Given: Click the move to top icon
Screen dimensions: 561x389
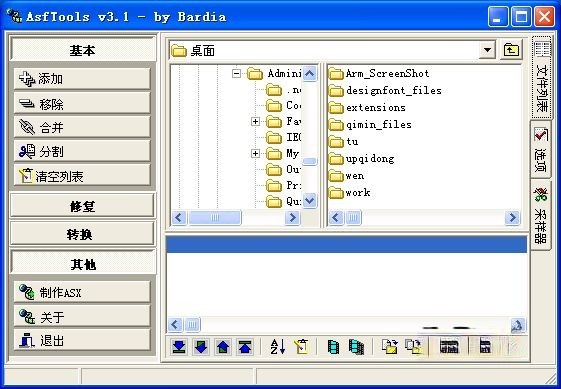Looking at the screenshot, I should 245,346.
